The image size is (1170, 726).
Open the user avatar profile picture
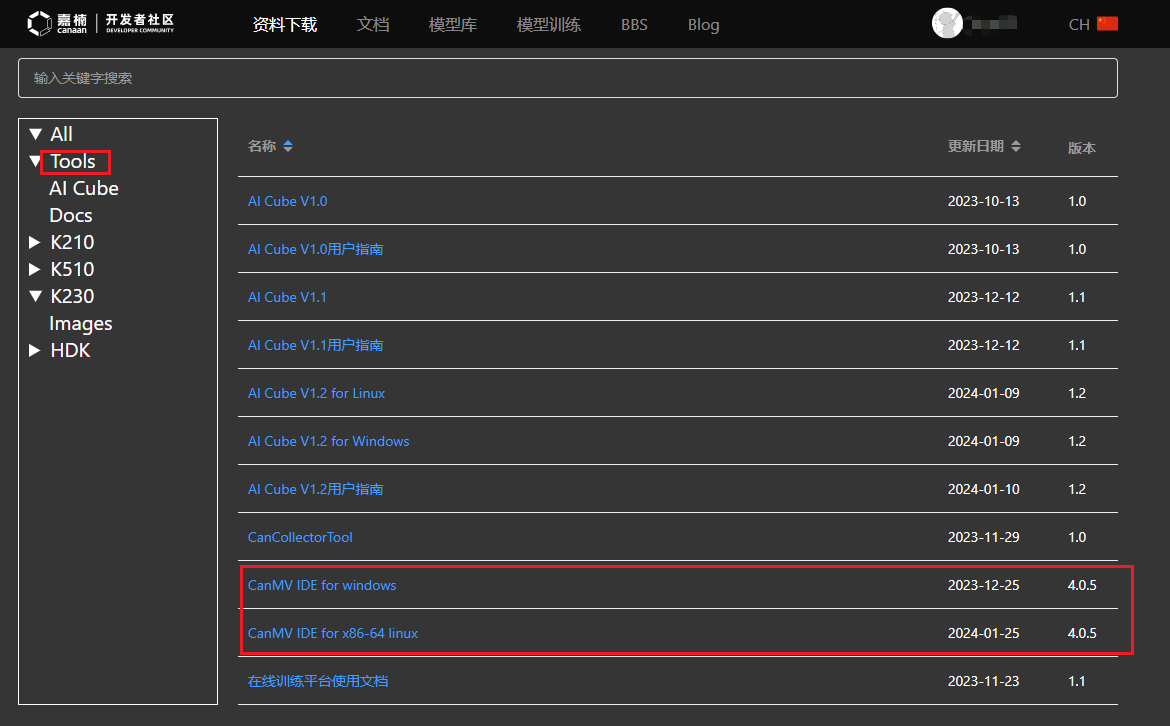click(x=947, y=23)
